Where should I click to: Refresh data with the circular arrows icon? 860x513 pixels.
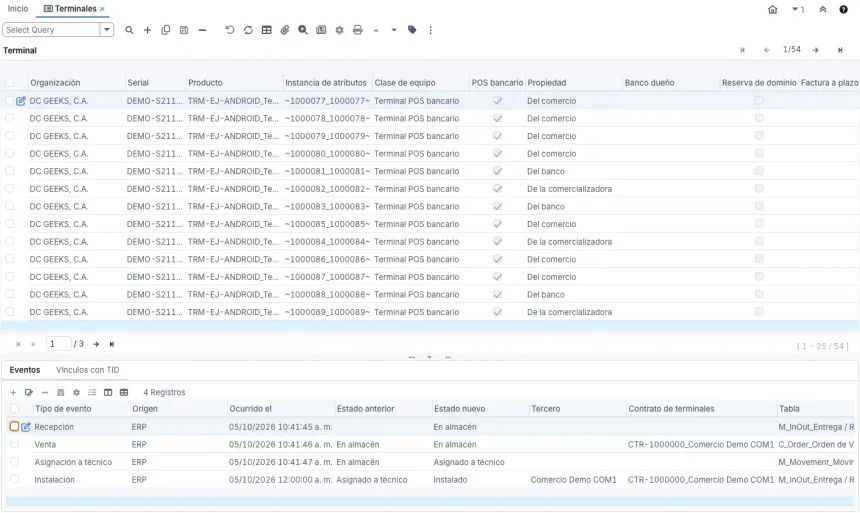point(248,30)
